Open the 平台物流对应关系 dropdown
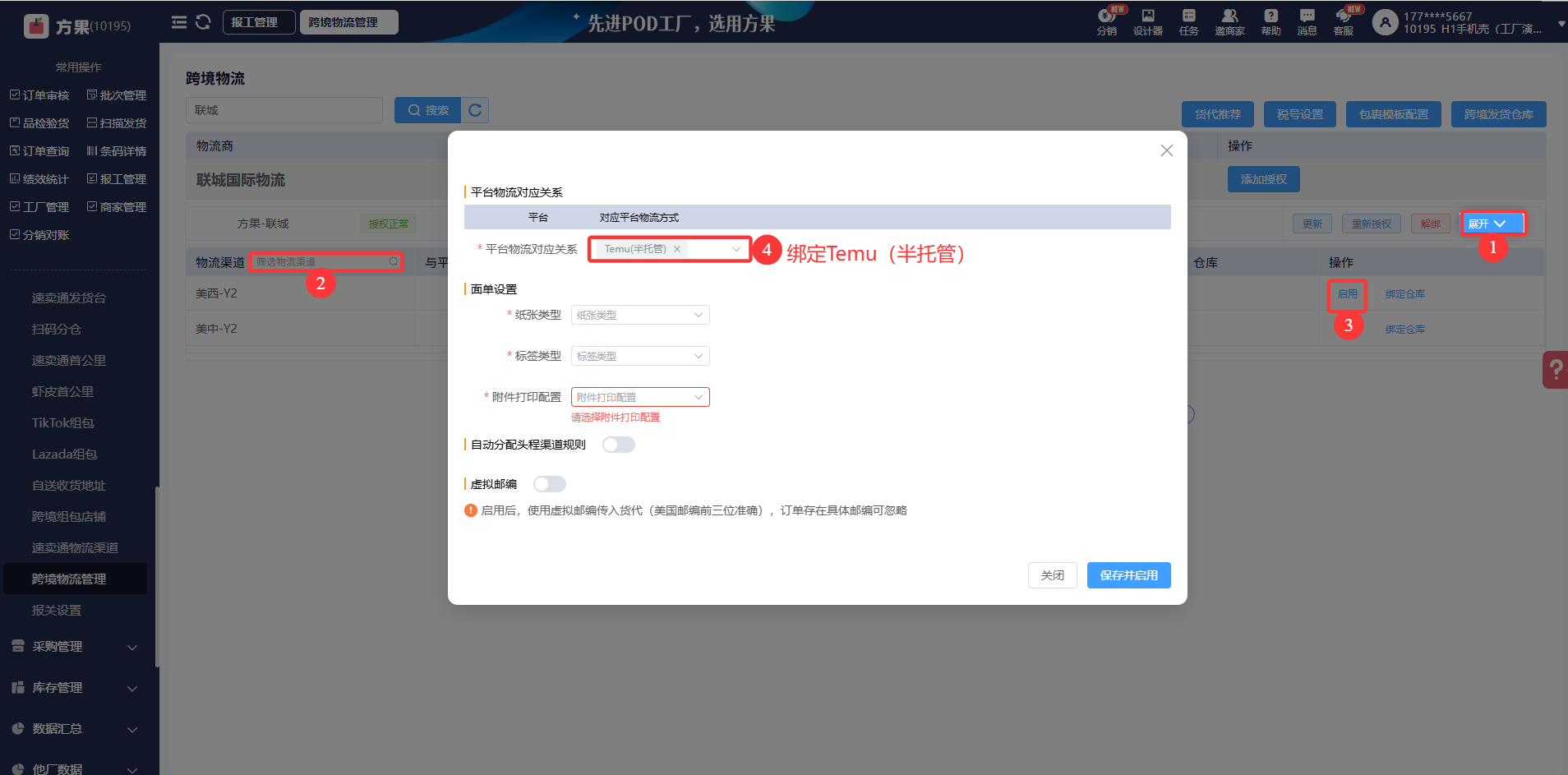This screenshot has height=775, width=1568. pos(670,249)
